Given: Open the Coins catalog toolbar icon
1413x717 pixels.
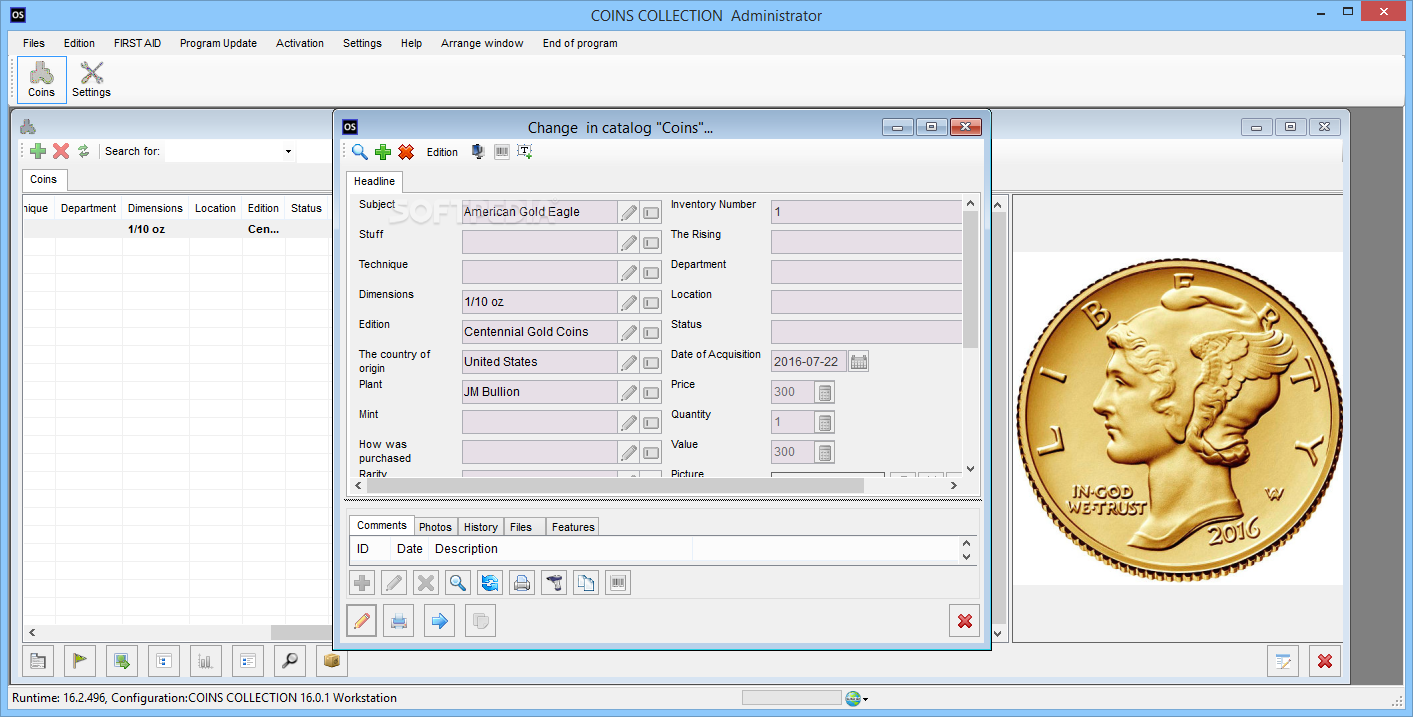Looking at the screenshot, I should (x=42, y=80).
